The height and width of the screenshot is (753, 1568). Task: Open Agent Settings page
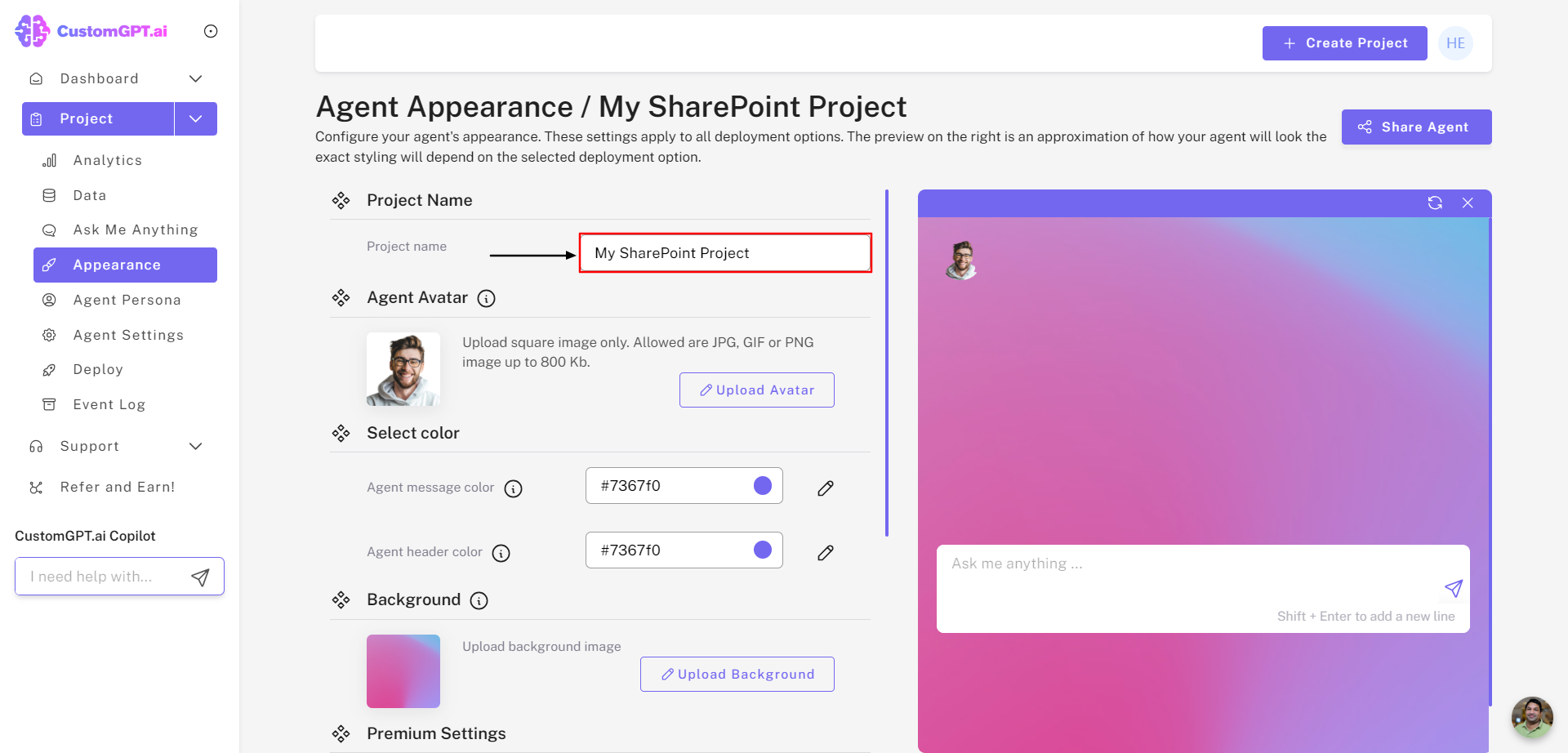tap(128, 335)
